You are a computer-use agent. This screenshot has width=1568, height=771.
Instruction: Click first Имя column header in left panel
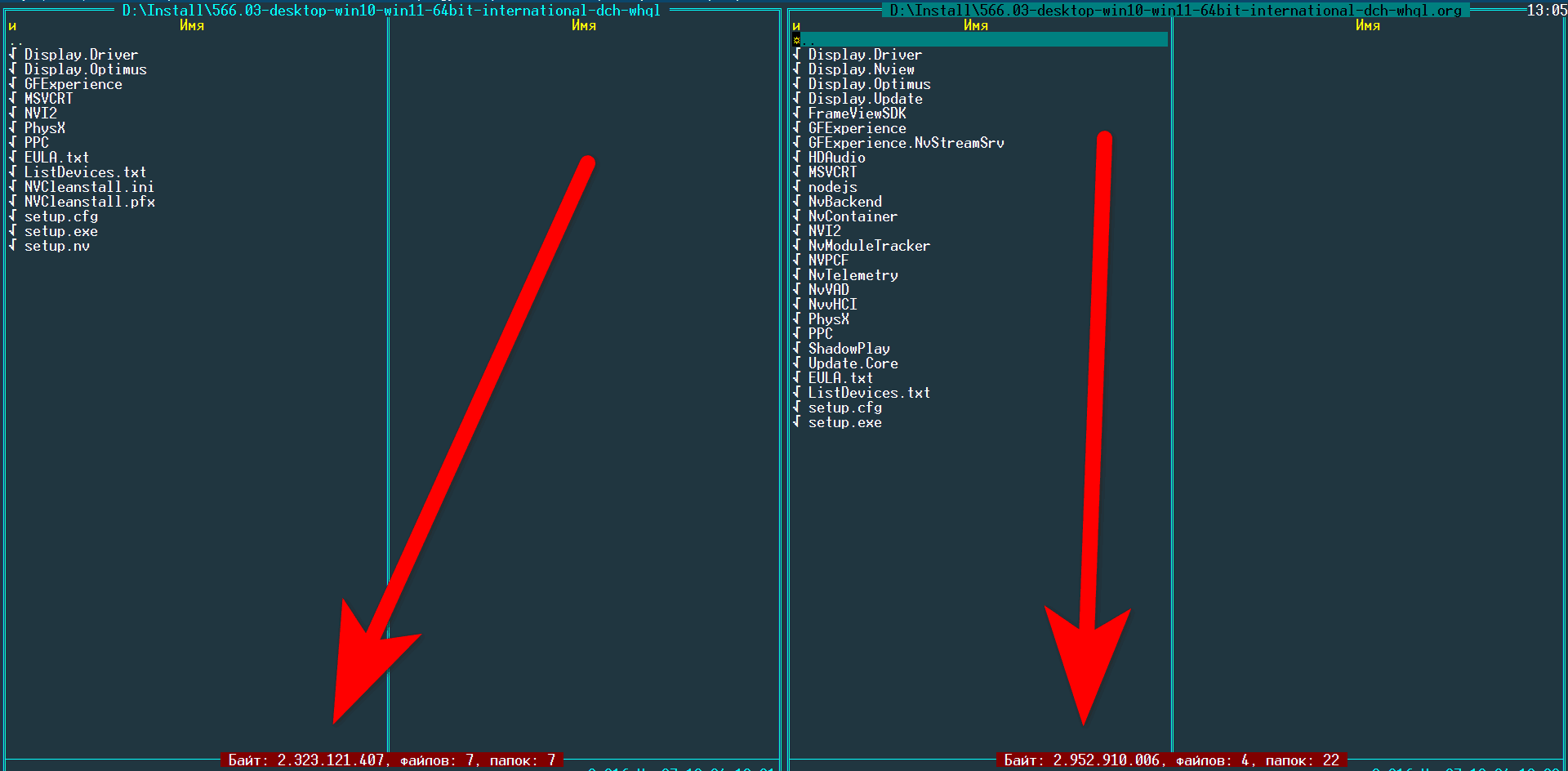192,25
